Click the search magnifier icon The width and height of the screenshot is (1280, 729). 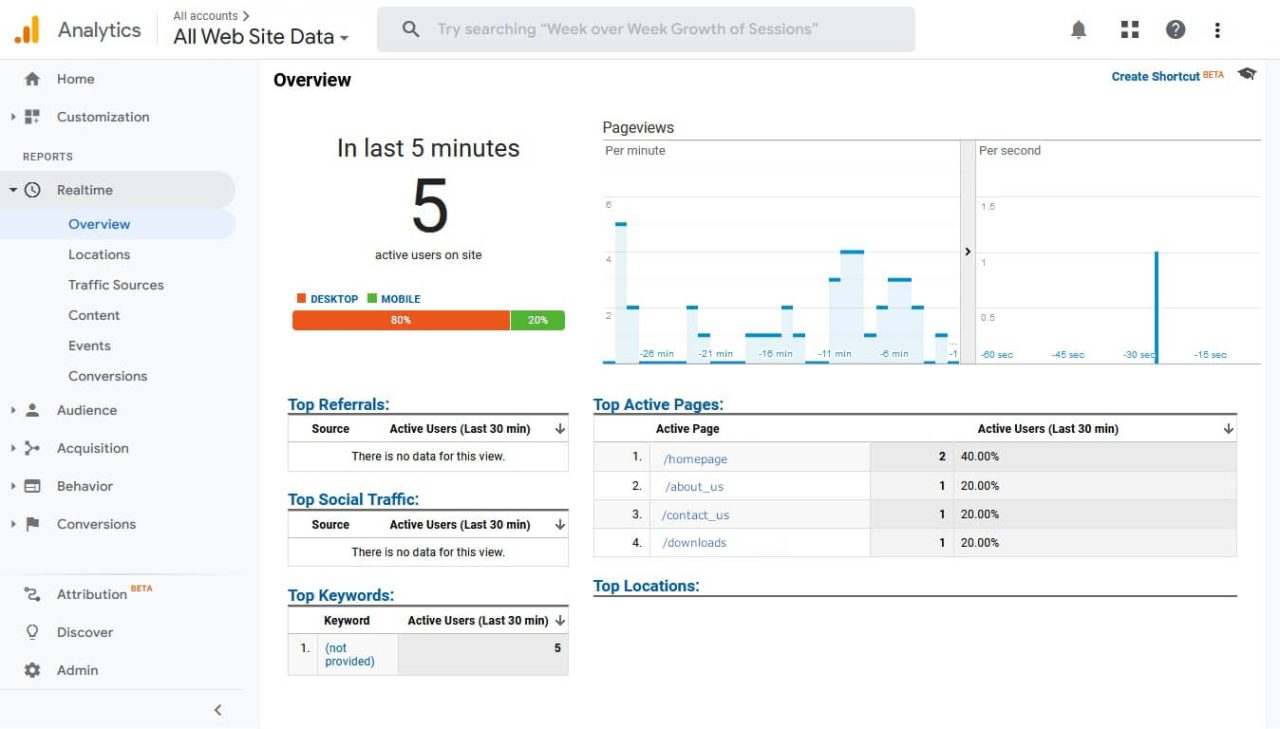click(x=410, y=30)
